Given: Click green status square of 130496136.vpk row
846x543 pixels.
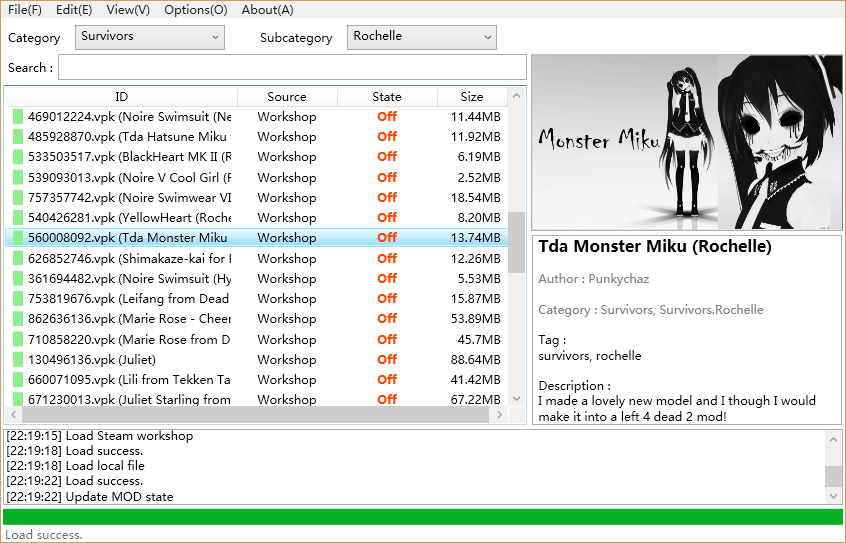Looking at the screenshot, I should click(x=18, y=359).
